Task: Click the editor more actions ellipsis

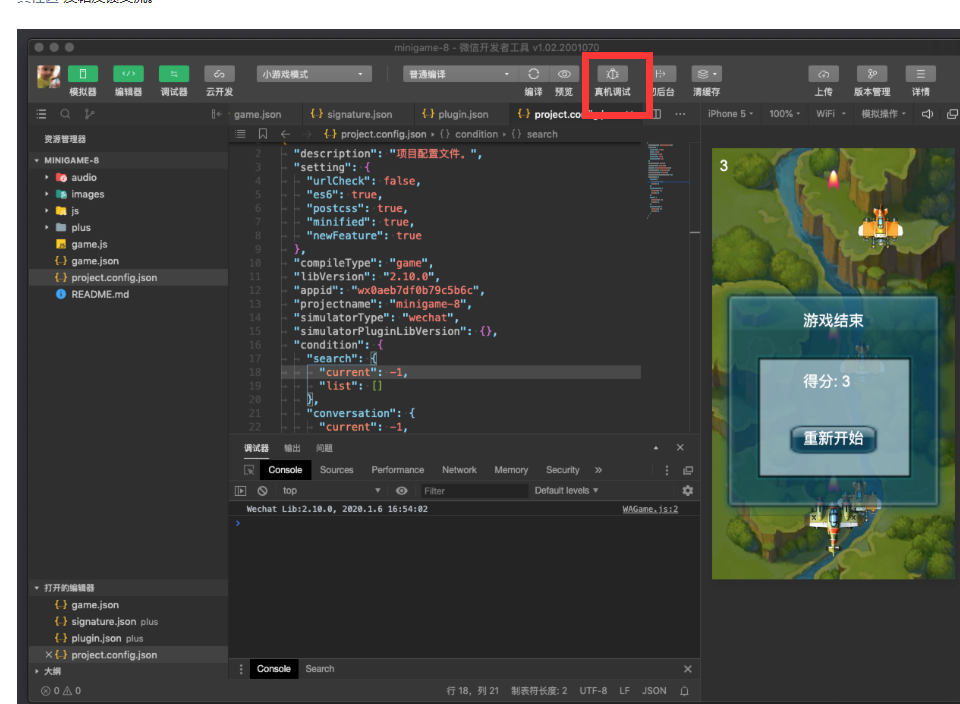Action: 680,114
